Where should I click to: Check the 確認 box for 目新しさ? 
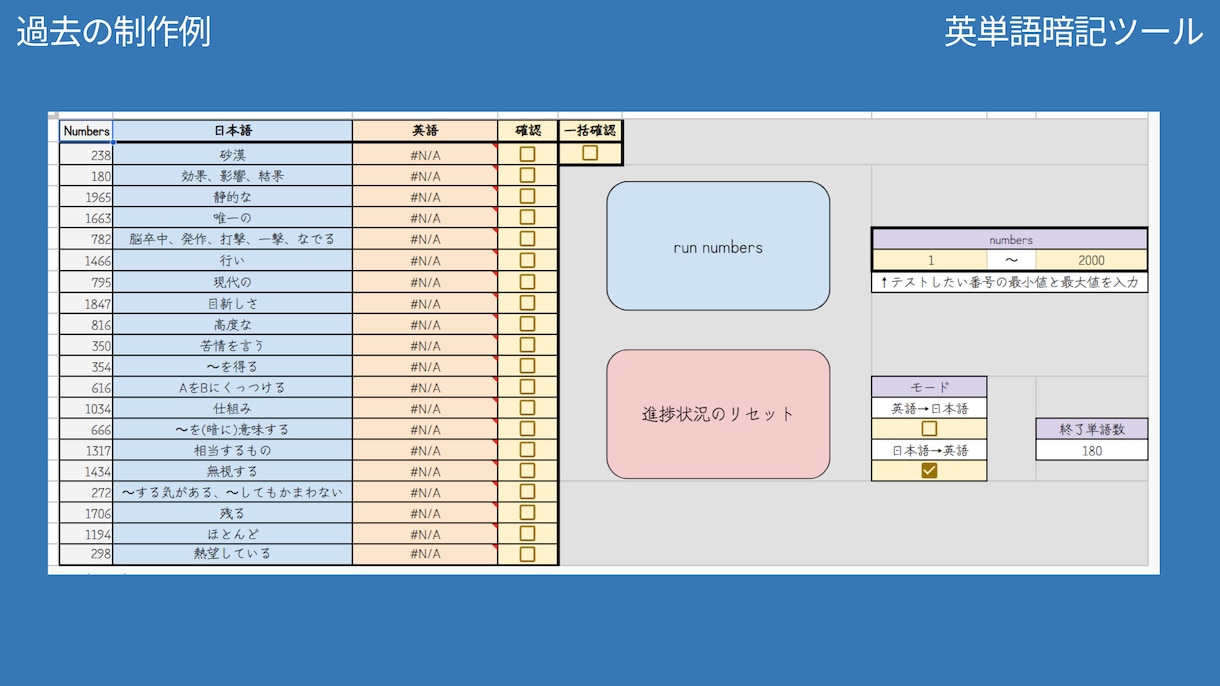[x=527, y=302]
